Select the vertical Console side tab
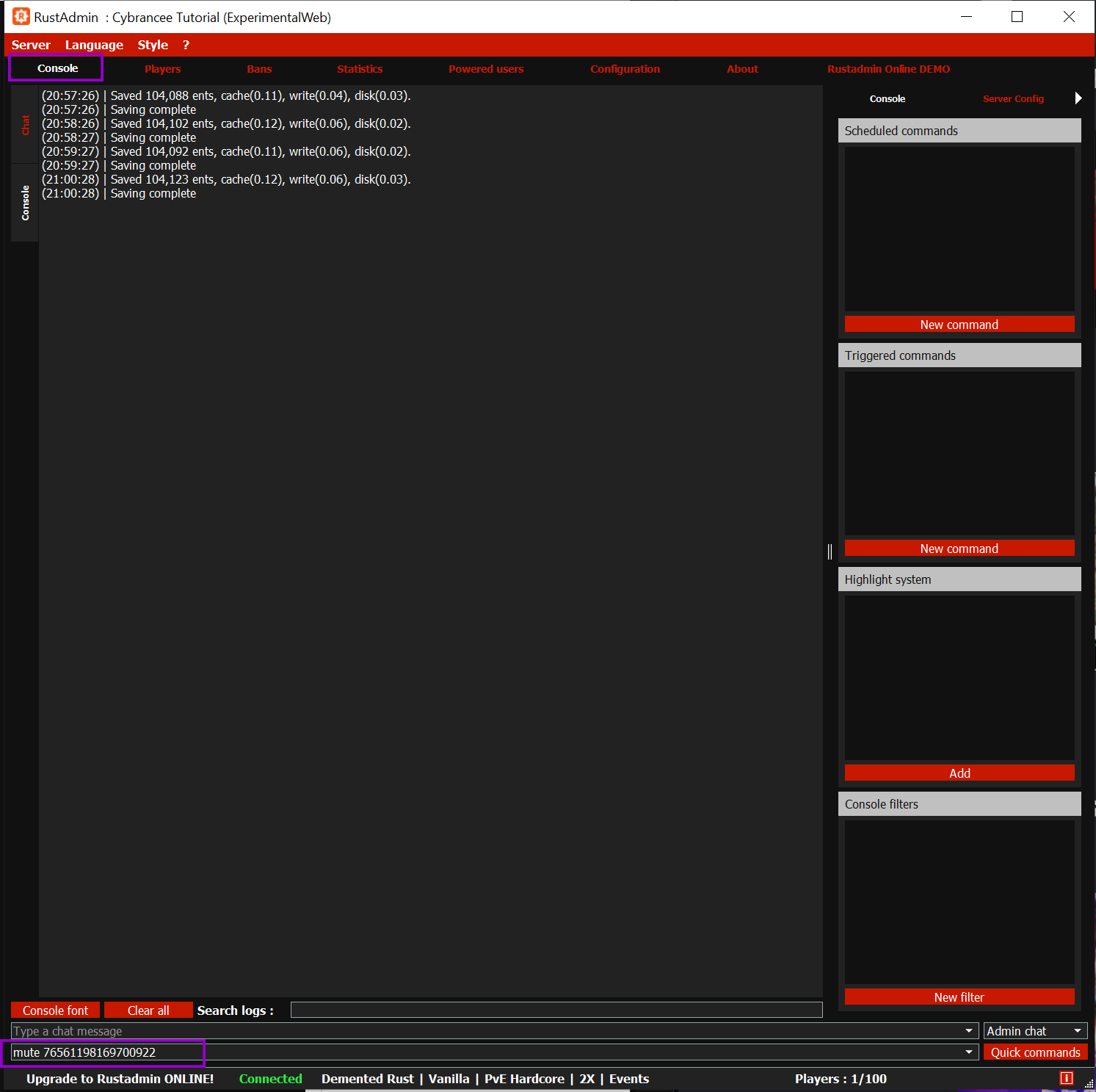The height and width of the screenshot is (1092, 1096). pyautogui.click(x=25, y=203)
